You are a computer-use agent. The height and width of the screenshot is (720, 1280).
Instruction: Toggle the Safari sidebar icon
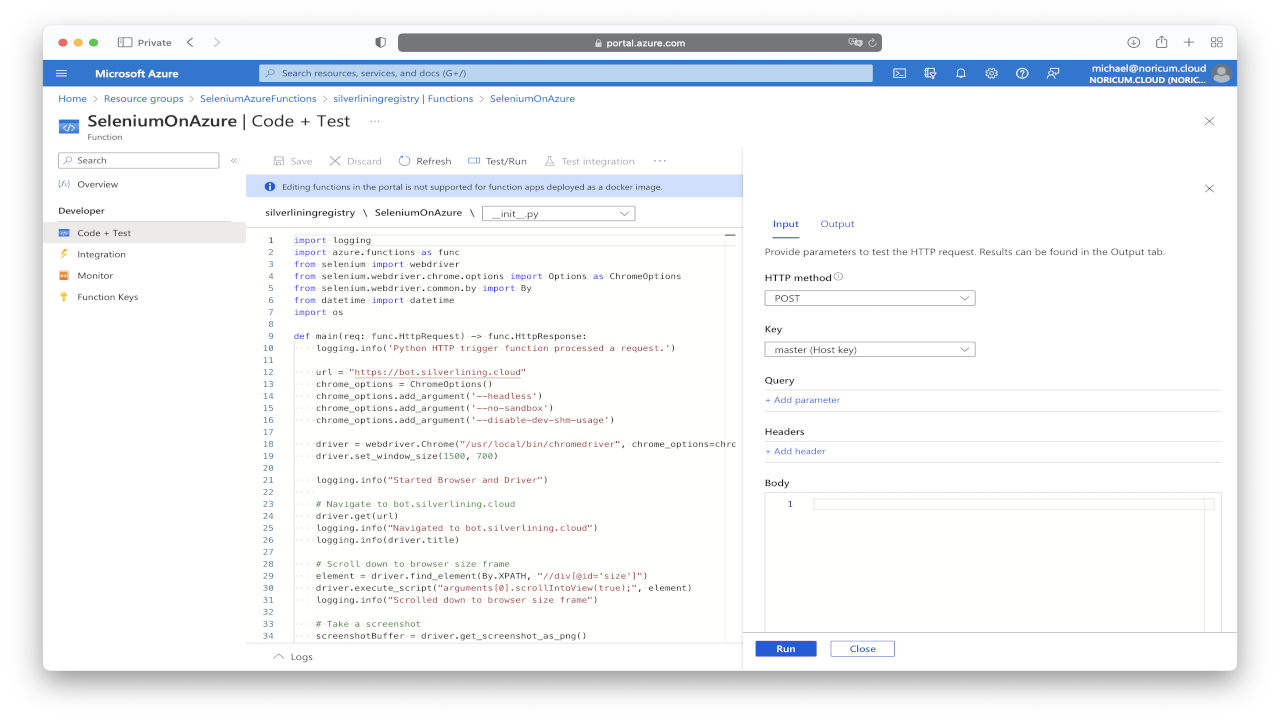point(125,42)
